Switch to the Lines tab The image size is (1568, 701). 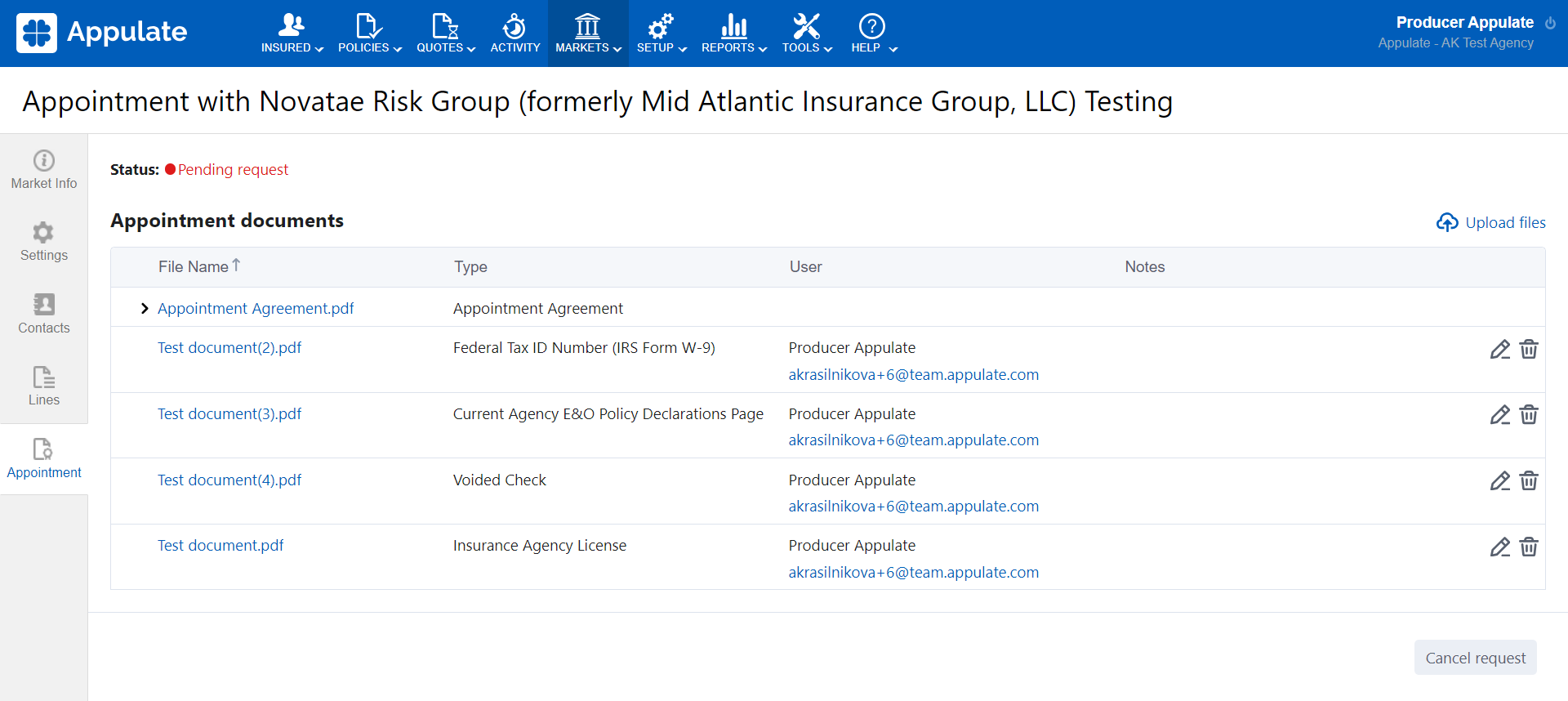point(44,386)
